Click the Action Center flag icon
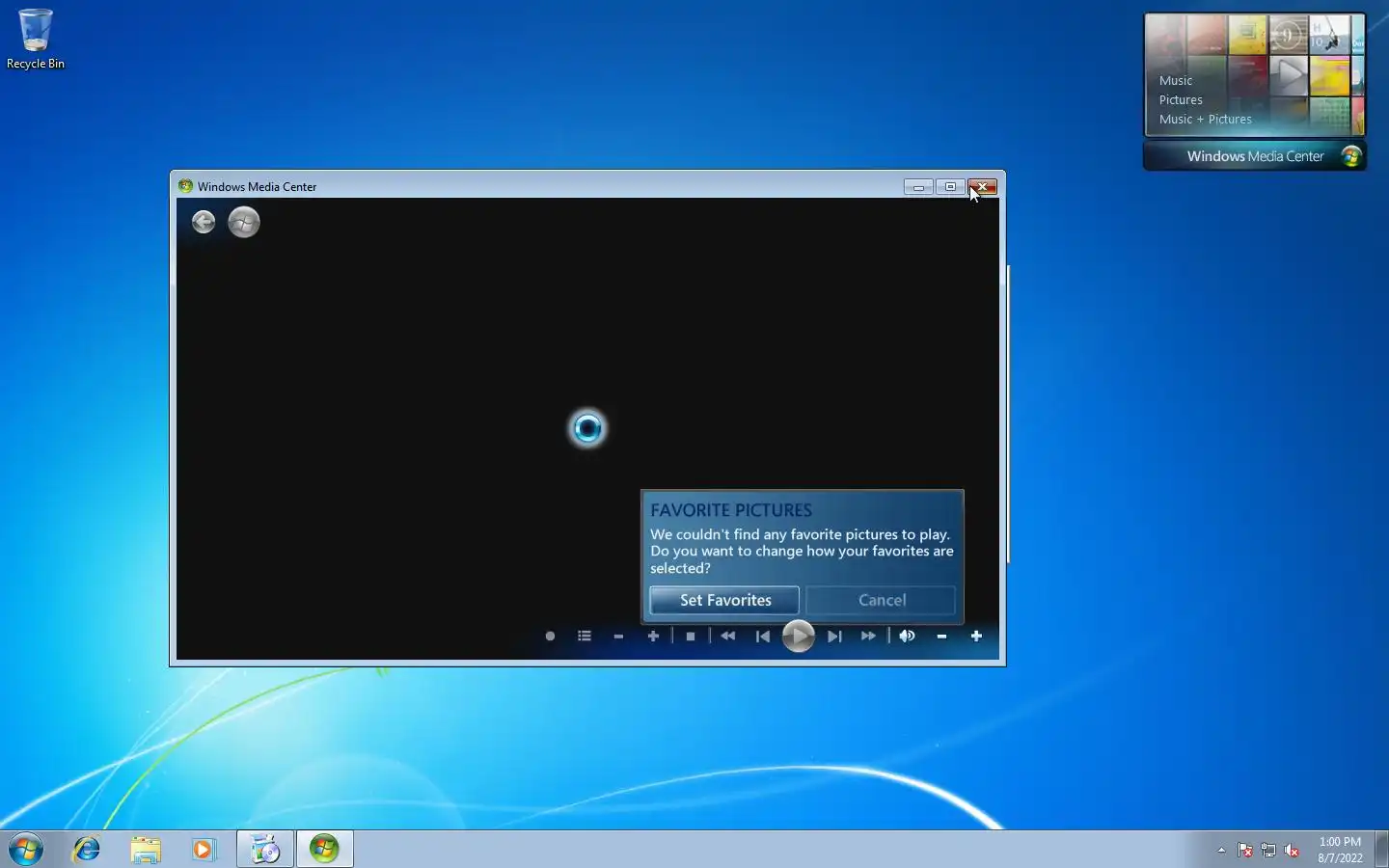 [1245, 851]
